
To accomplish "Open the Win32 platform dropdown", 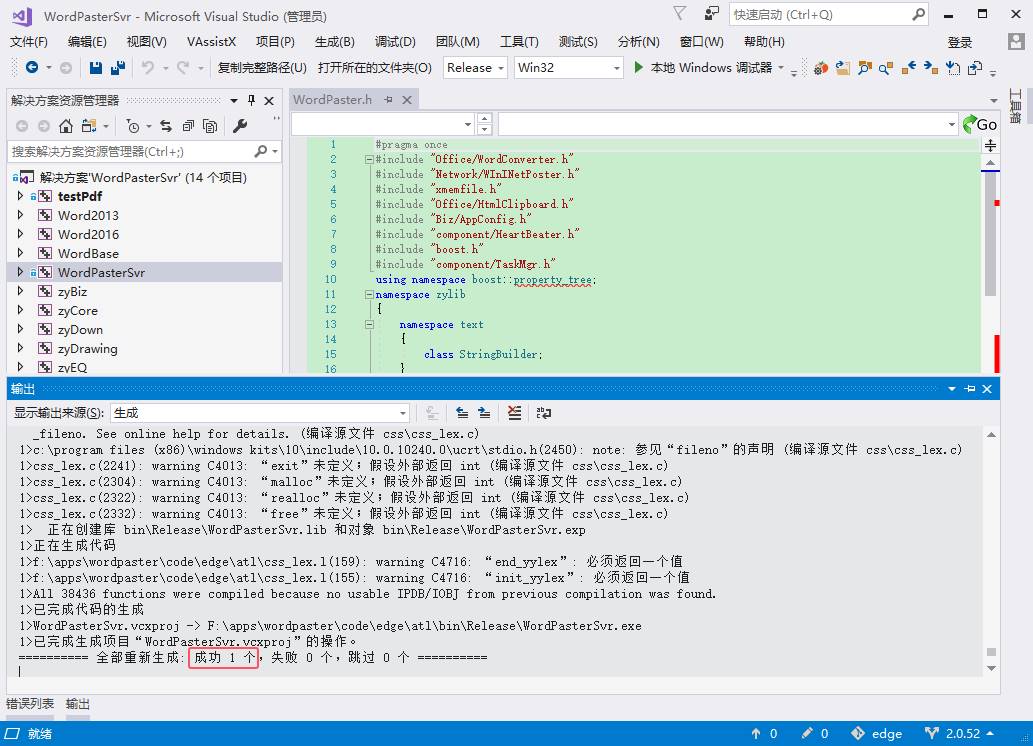I will 568,68.
